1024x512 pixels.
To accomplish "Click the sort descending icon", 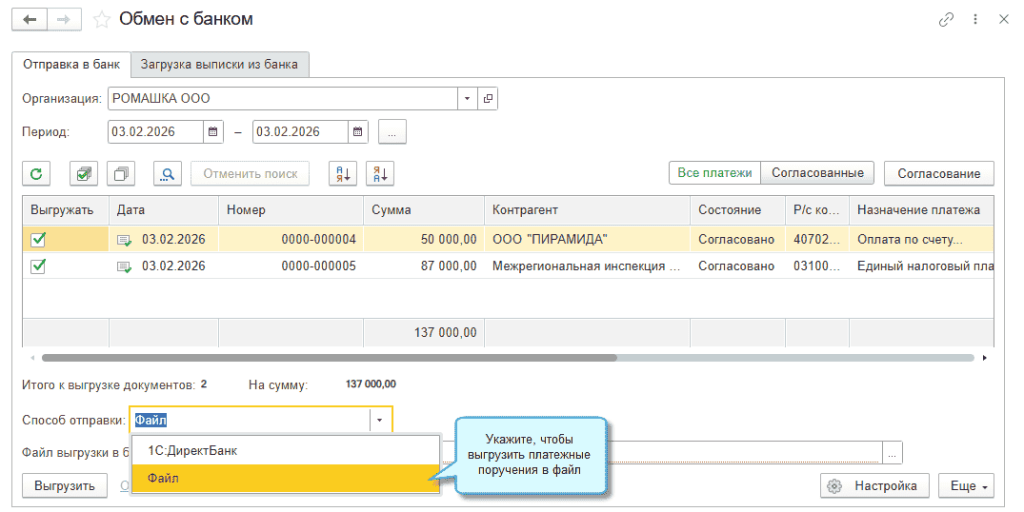I will 380,173.
